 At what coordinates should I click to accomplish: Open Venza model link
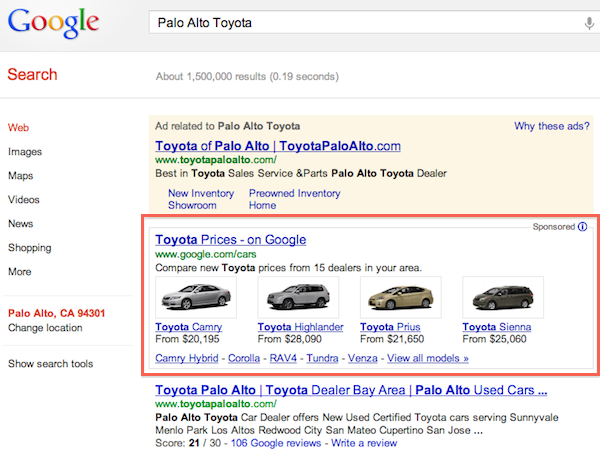click(x=362, y=358)
